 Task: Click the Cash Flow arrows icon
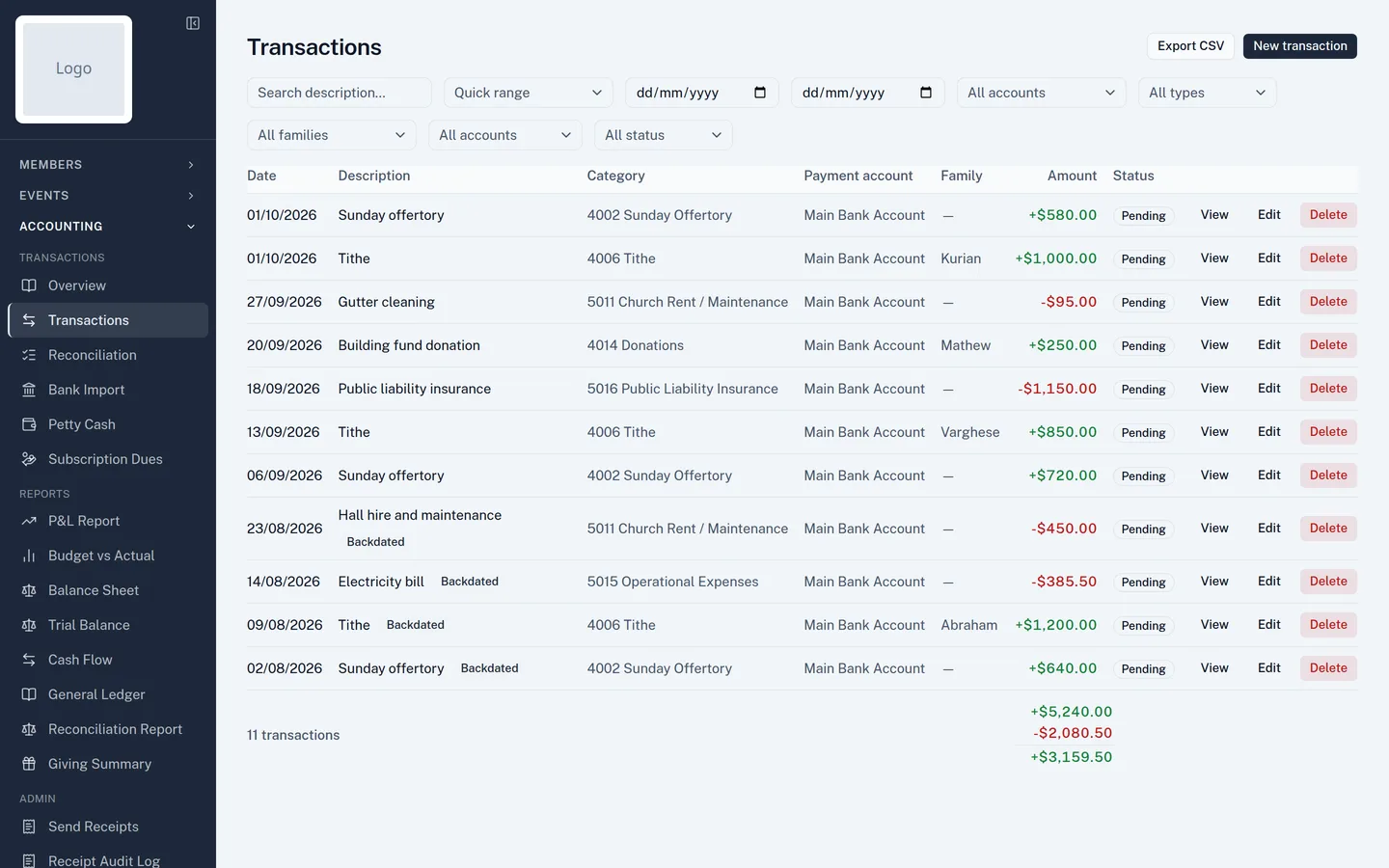tap(29, 660)
